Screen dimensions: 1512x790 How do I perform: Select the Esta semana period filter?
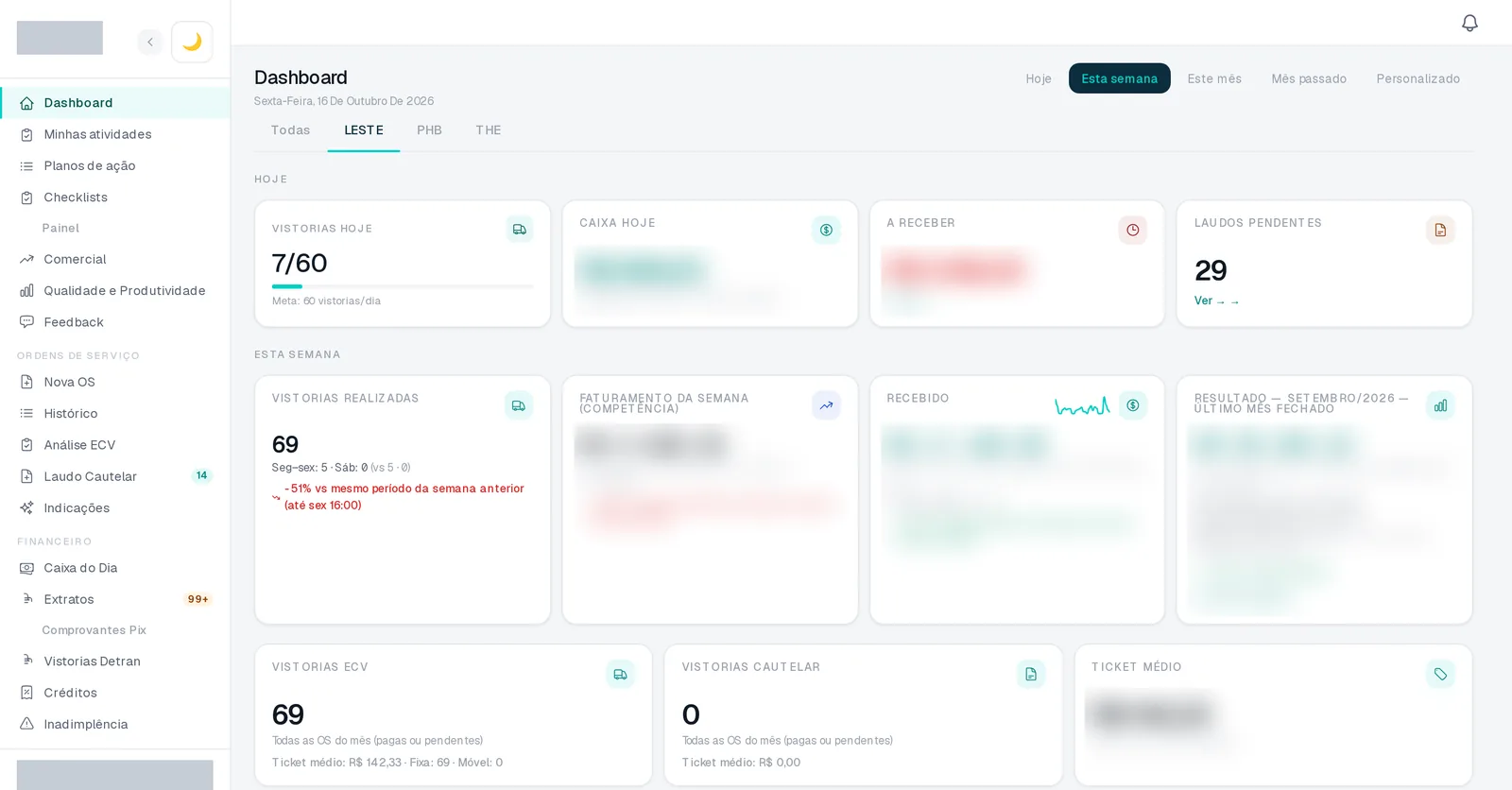tap(1120, 78)
